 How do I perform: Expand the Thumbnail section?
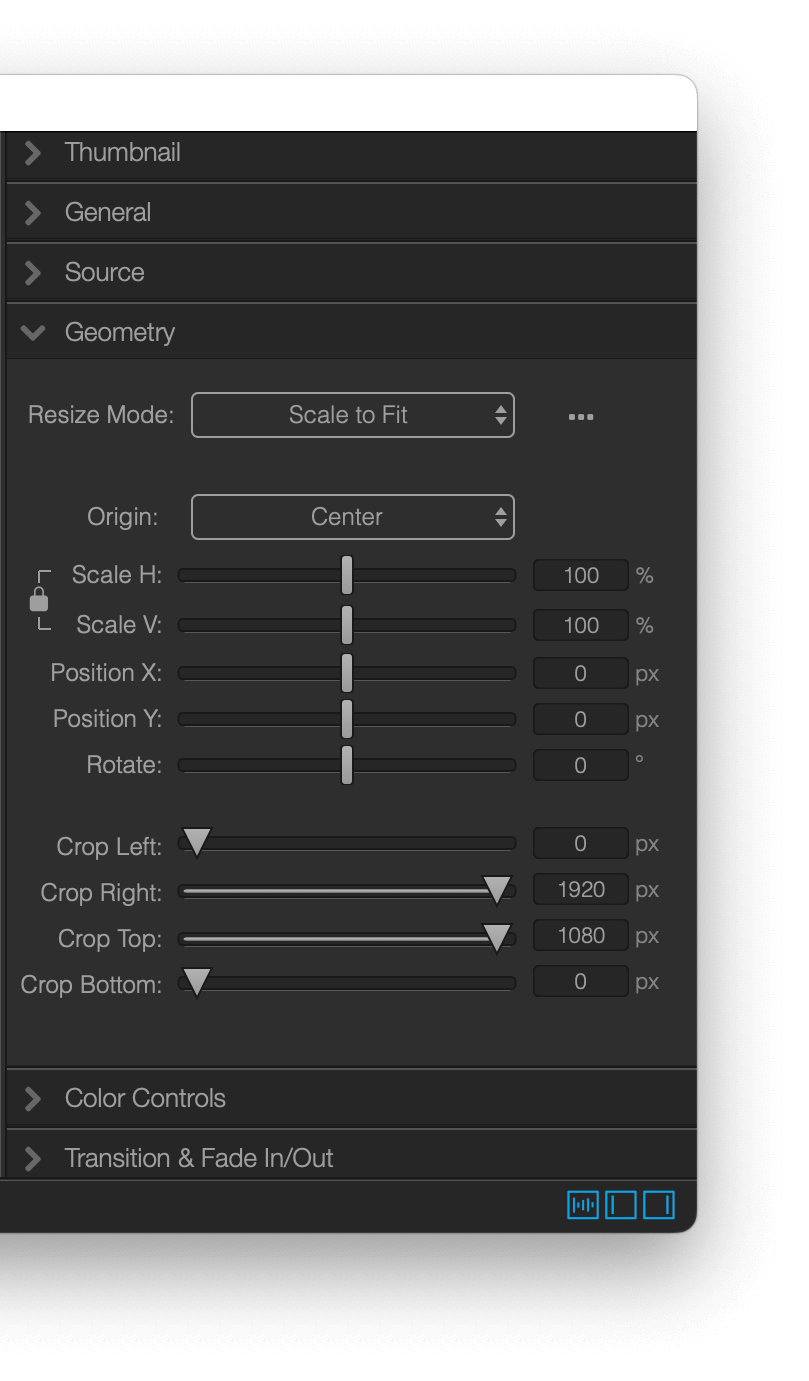(351, 153)
